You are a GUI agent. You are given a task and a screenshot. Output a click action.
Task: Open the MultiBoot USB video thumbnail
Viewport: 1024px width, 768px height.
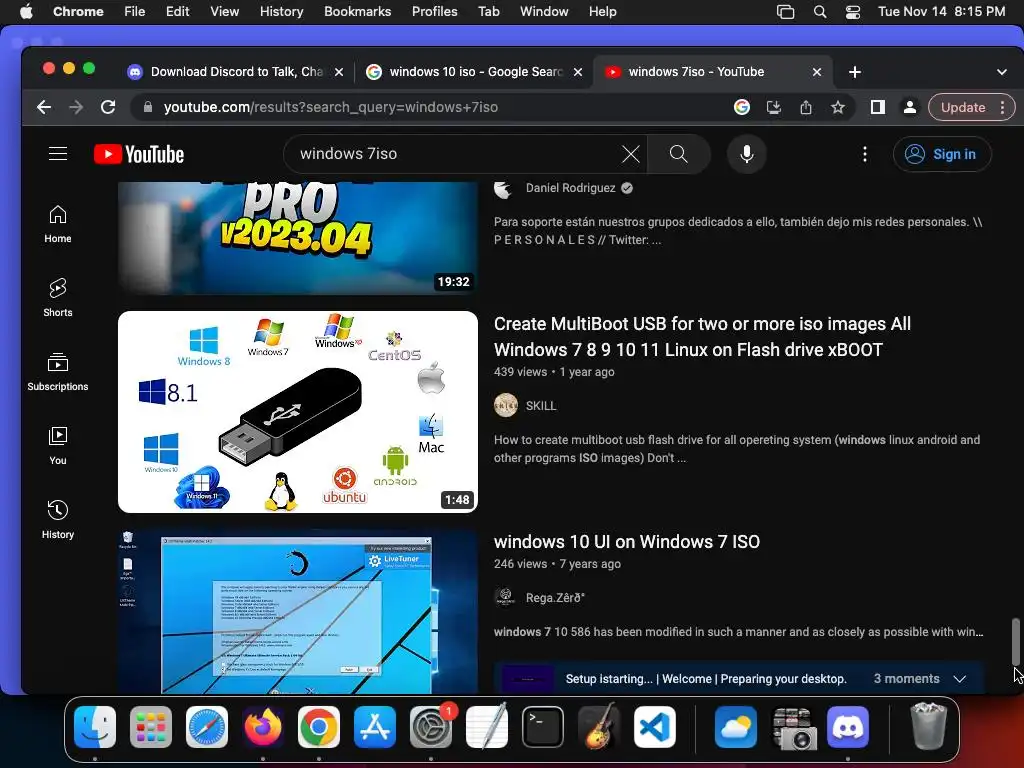pos(298,411)
